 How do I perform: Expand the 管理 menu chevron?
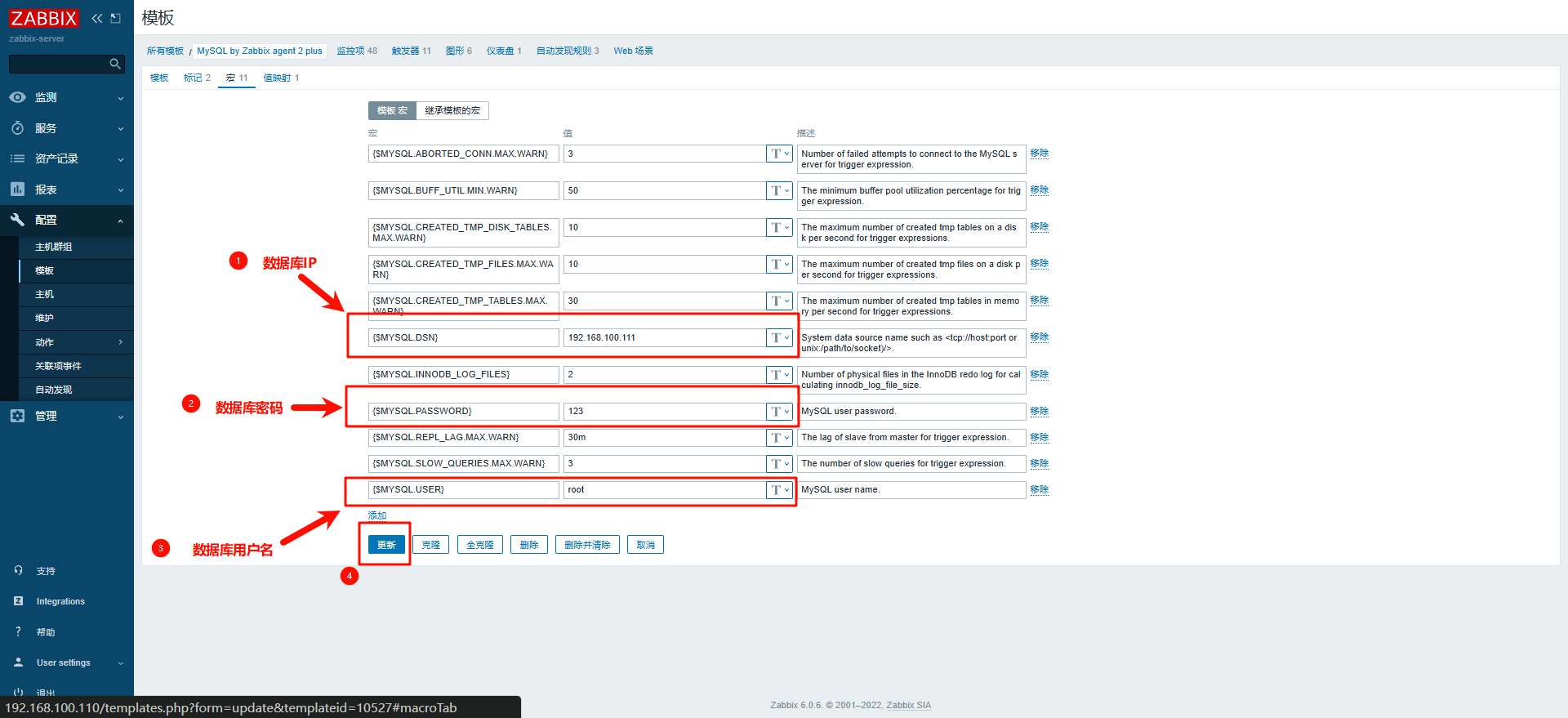121,417
